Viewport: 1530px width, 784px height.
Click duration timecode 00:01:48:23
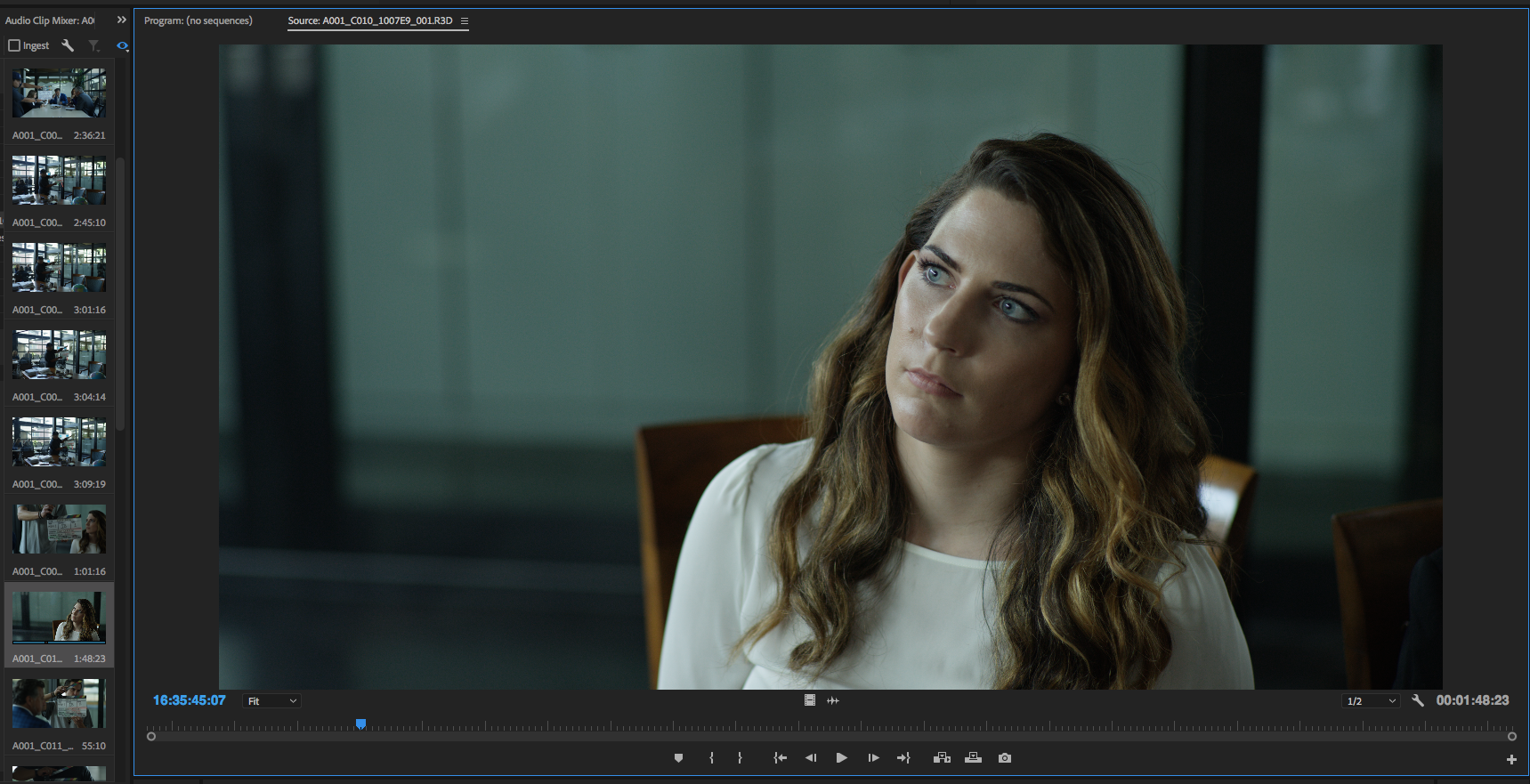[1472, 700]
